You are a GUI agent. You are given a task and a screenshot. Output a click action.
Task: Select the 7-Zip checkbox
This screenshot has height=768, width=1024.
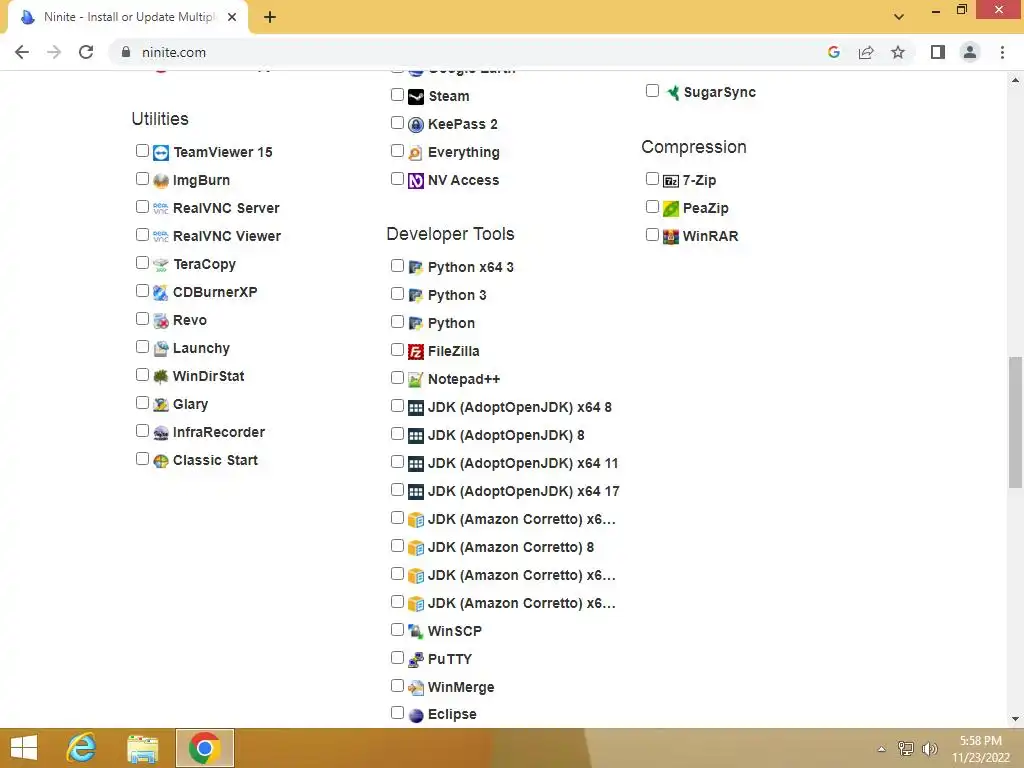pos(652,179)
